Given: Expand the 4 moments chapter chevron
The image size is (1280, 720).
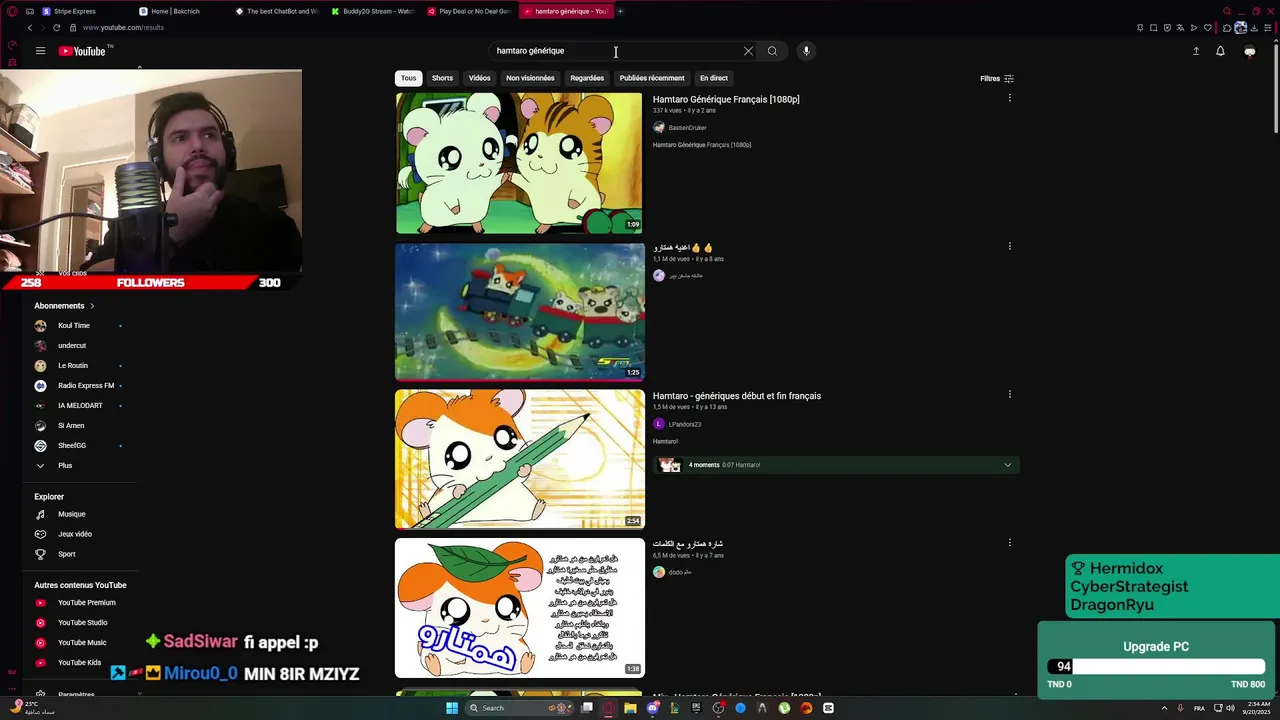Looking at the screenshot, I should tap(1007, 465).
